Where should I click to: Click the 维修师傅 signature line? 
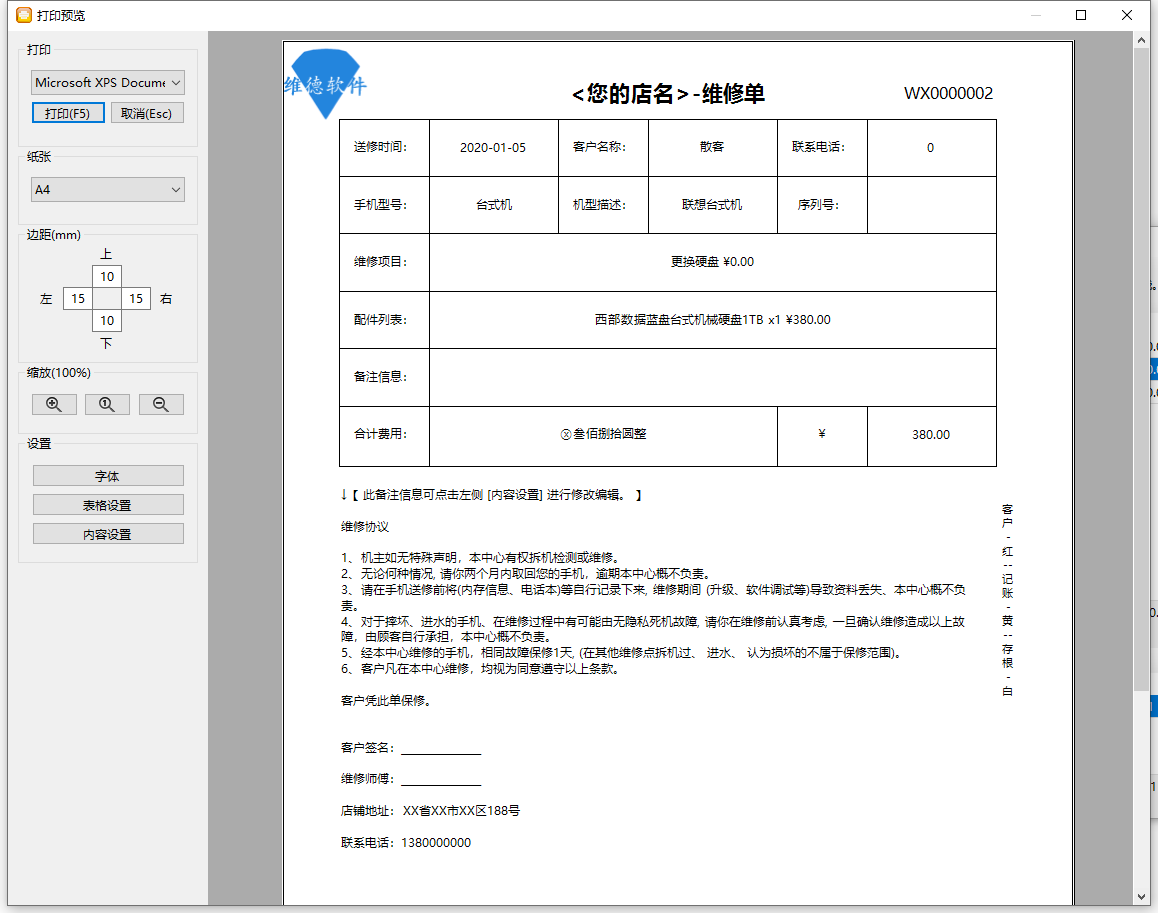point(411,779)
